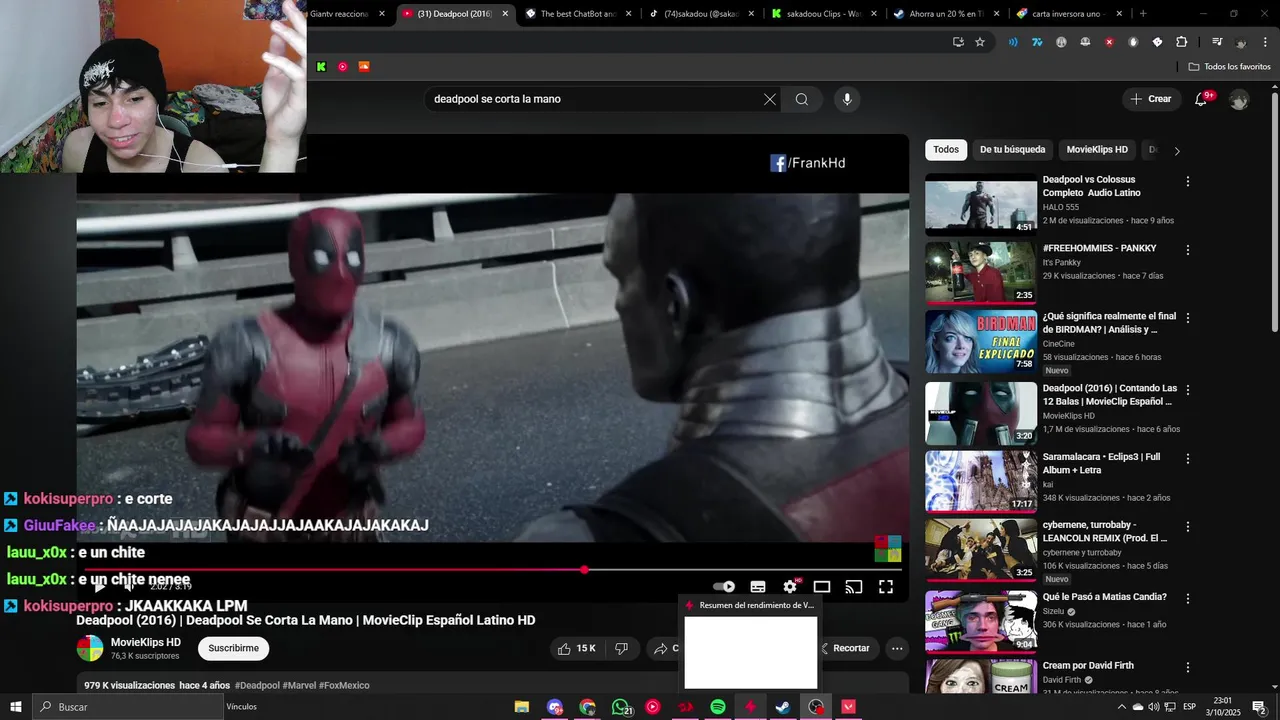Switch to The best ChatBot tab
This screenshot has width=1280, height=720.
[577, 14]
